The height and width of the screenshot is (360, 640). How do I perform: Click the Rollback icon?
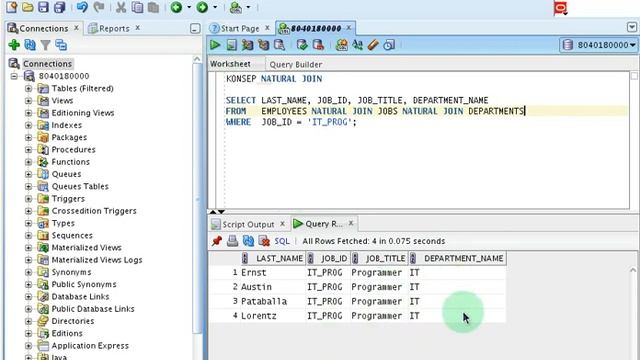click(x=318, y=44)
